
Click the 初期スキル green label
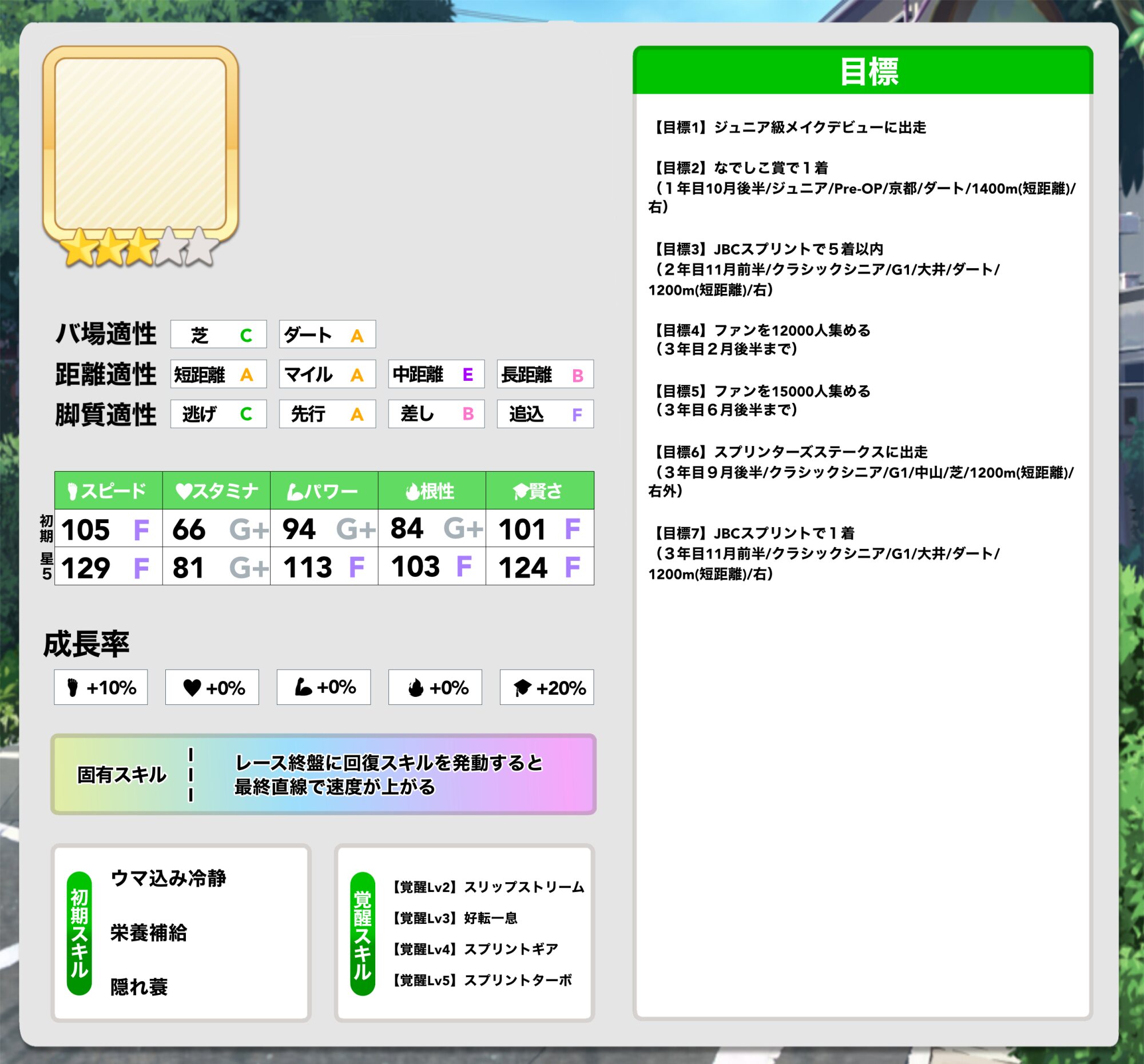tap(80, 933)
